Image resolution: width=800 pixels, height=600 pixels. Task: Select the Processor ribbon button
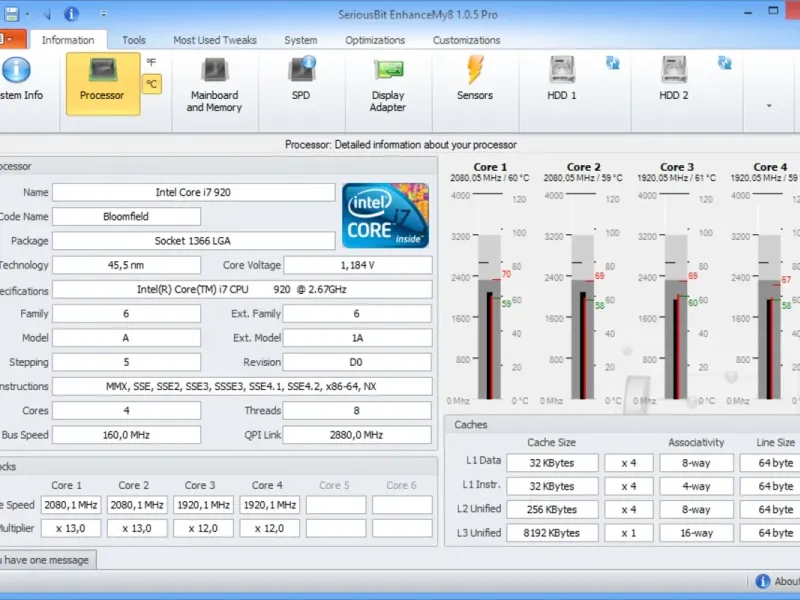click(x=103, y=84)
